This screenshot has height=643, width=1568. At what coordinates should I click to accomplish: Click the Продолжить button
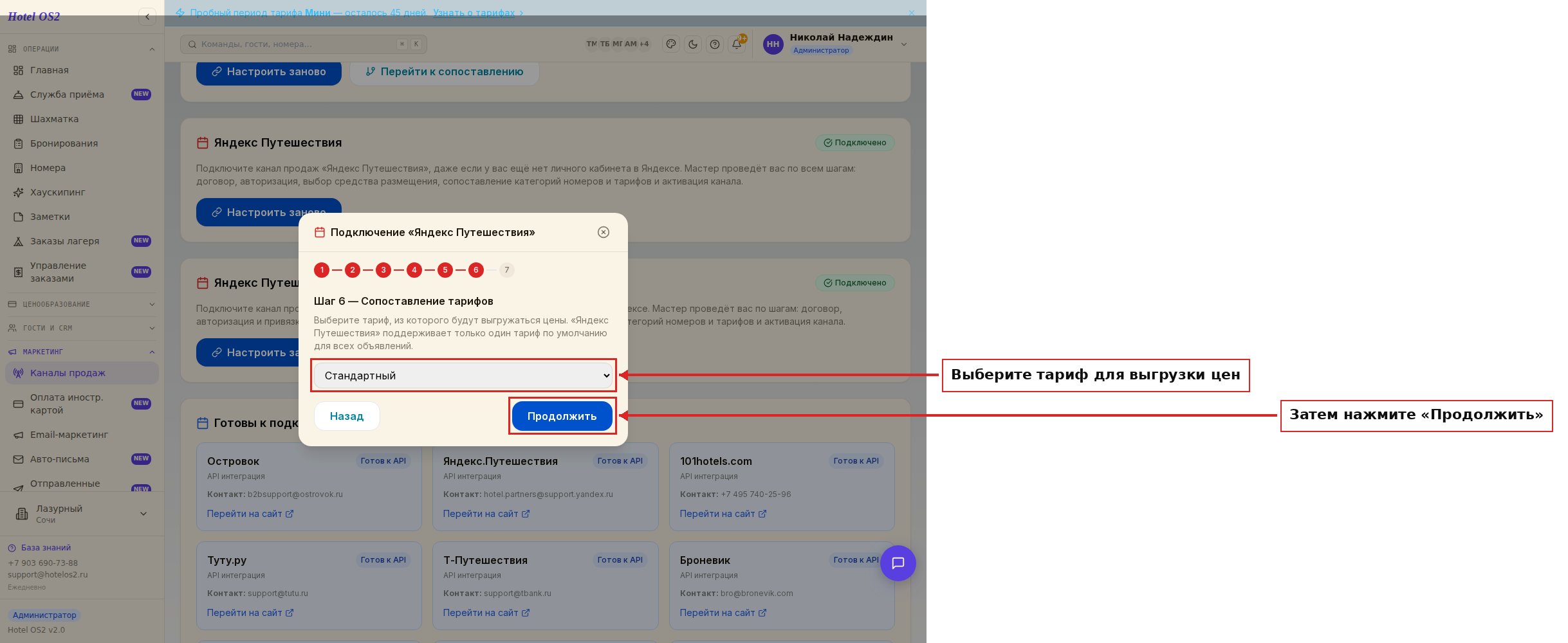coord(562,416)
